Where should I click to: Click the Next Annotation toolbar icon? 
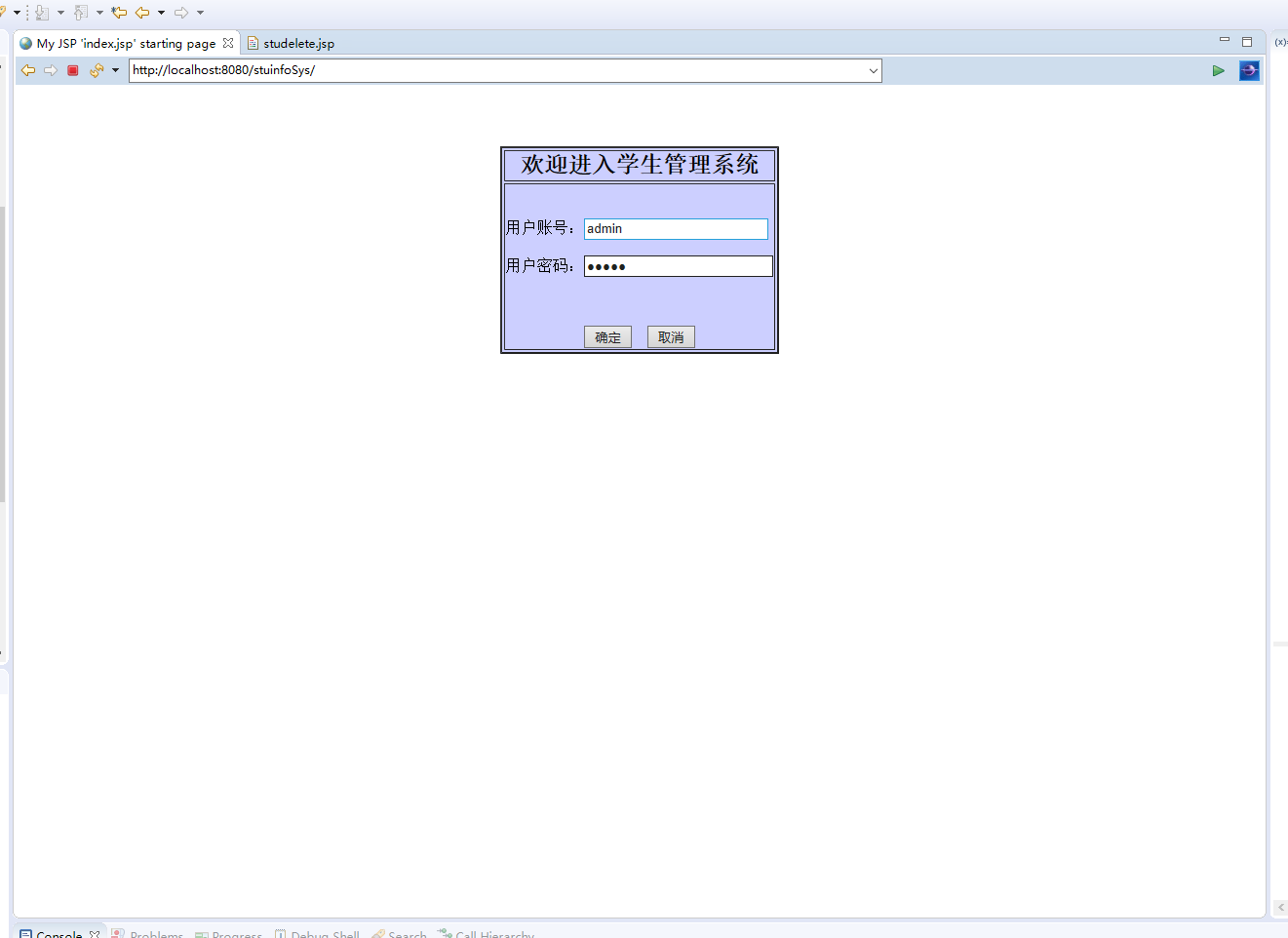point(42,13)
